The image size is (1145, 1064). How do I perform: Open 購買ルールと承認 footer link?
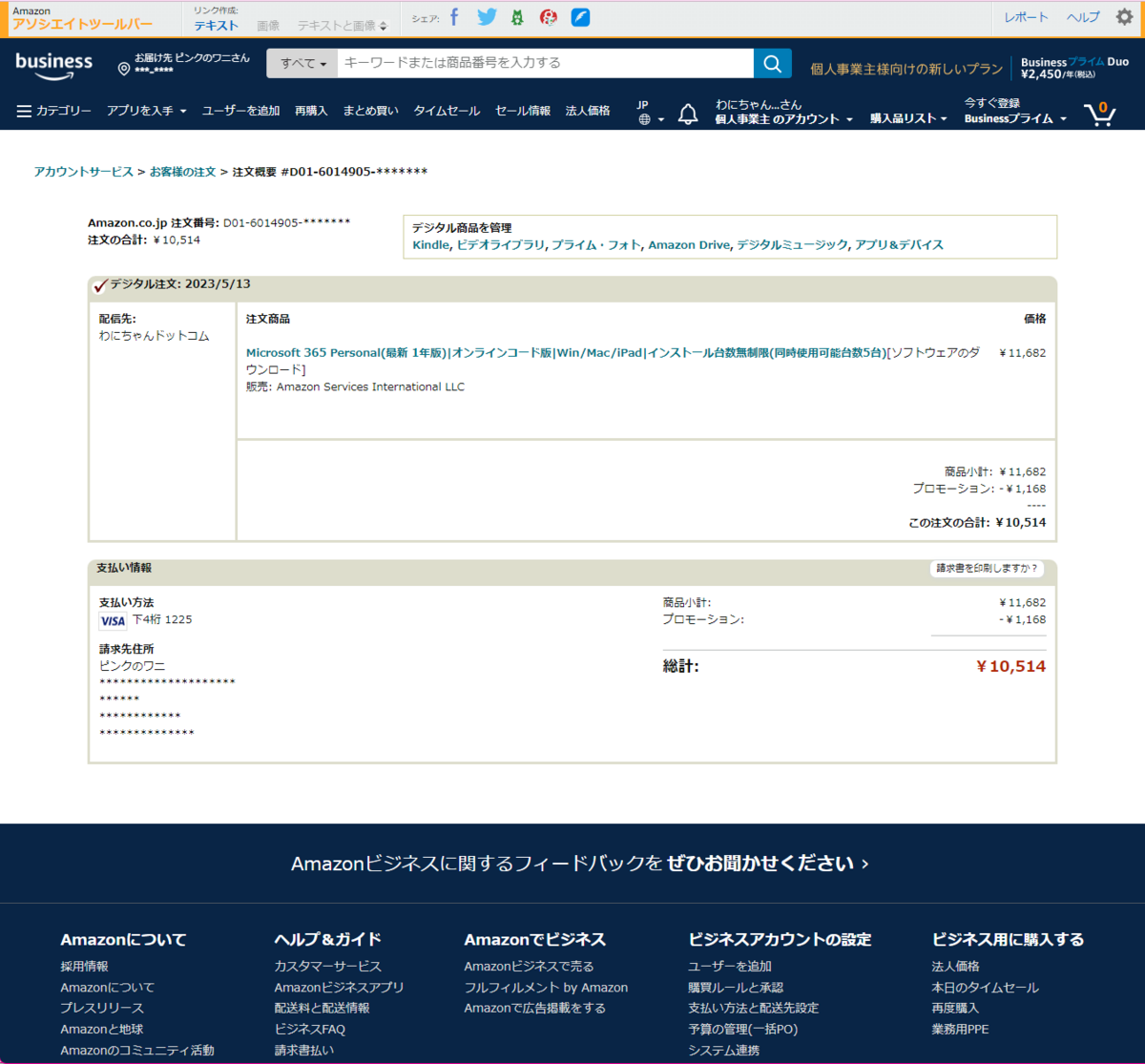(x=736, y=988)
